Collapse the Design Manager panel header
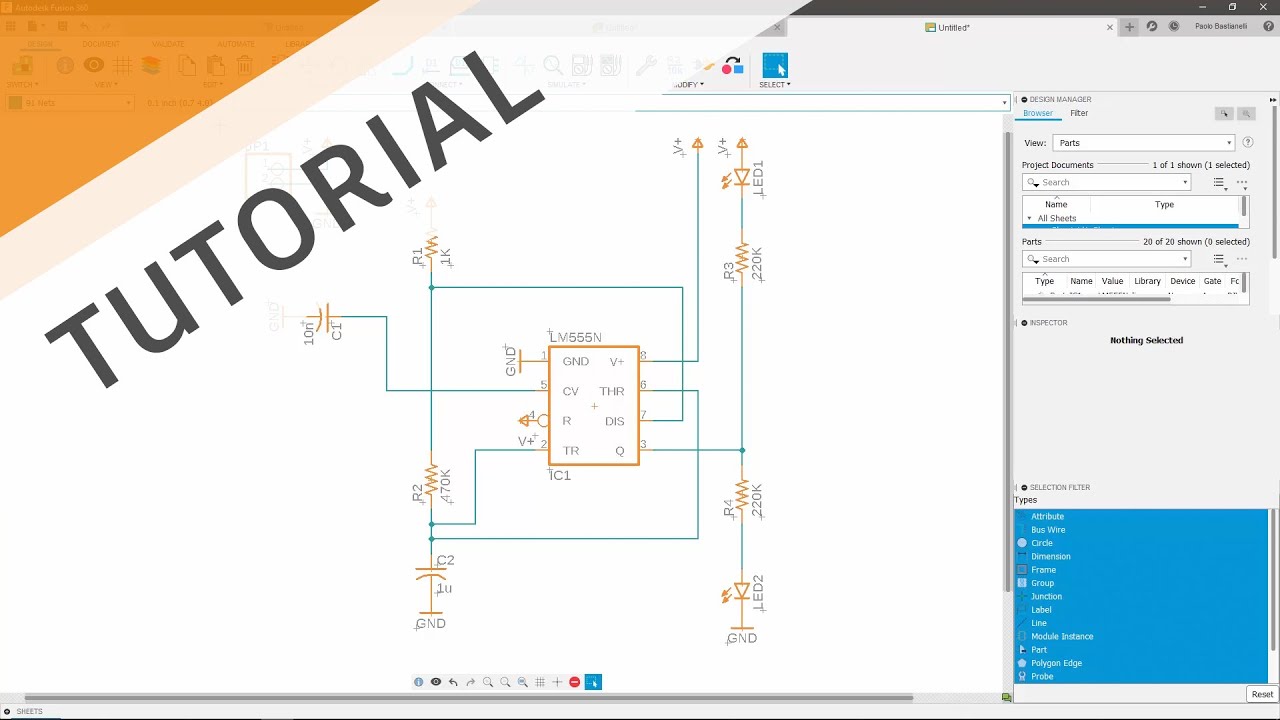The image size is (1280, 720). [x=1024, y=99]
